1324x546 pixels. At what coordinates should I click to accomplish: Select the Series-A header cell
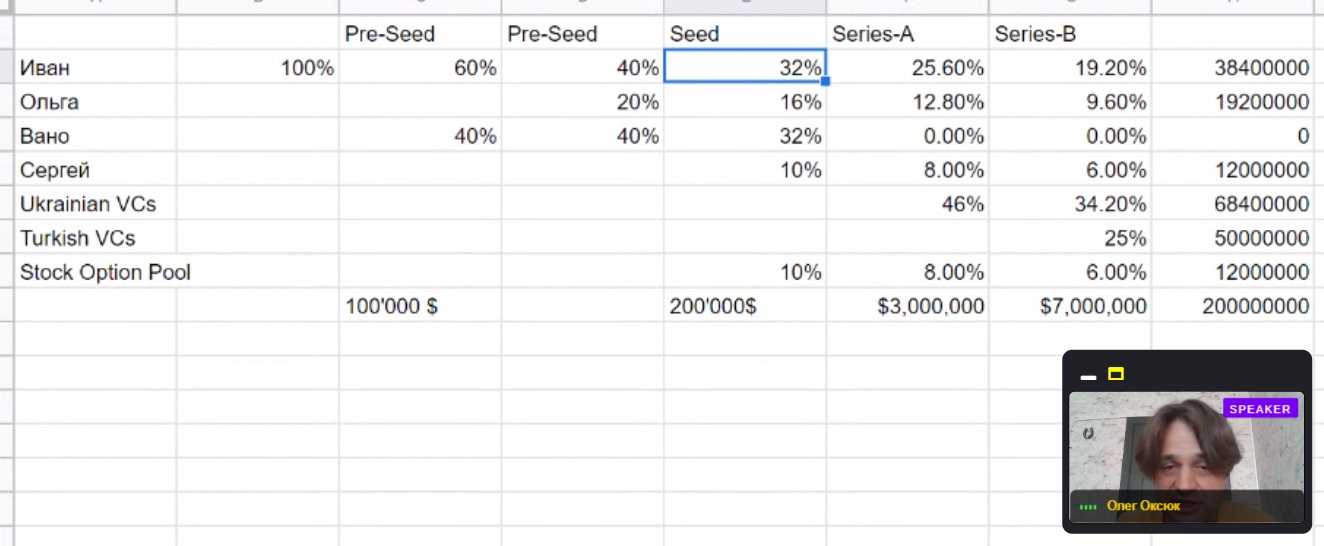click(907, 34)
